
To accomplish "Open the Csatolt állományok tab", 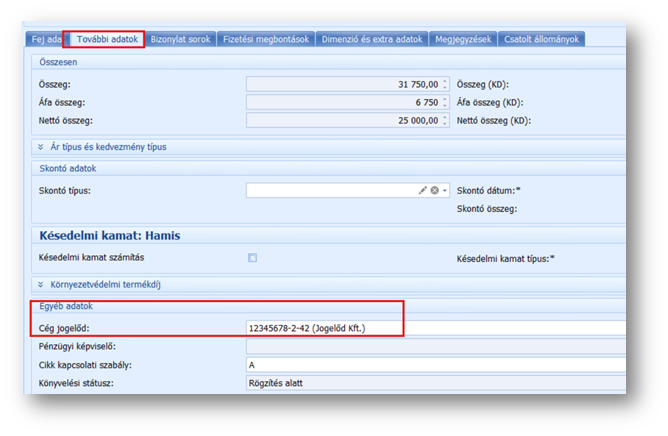I will coord(541,39).
